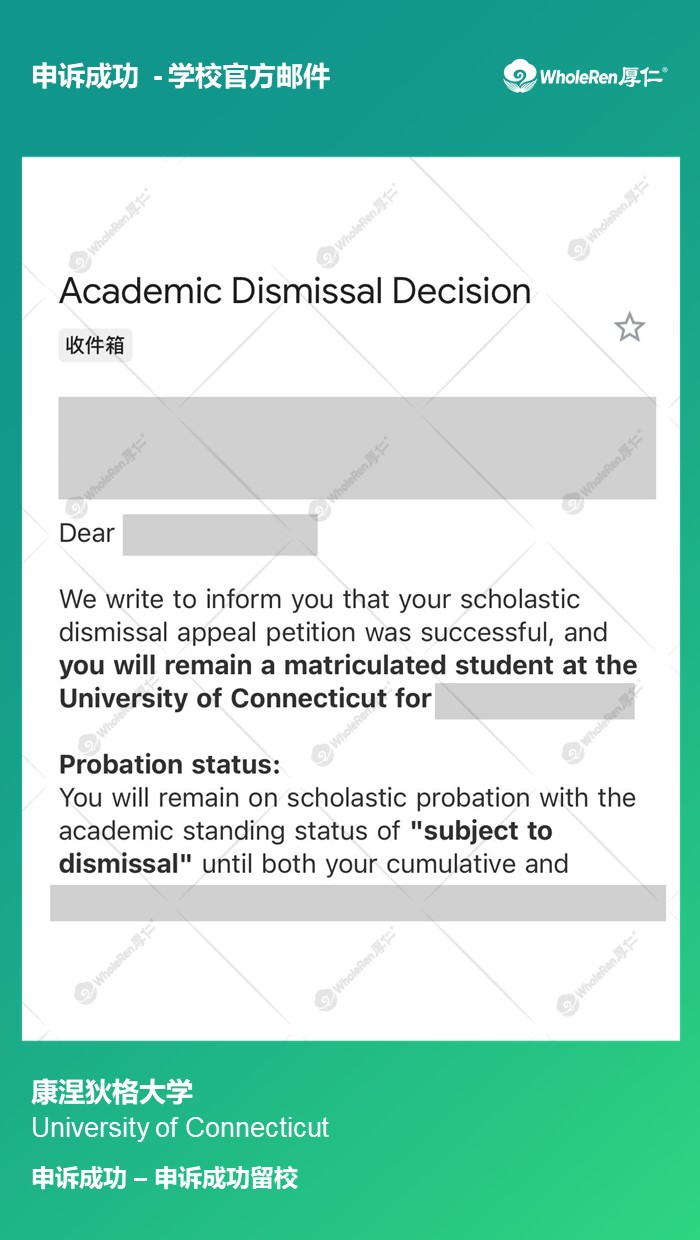700x1240 pixels.
Task: Select the Academic Dismissal Decision subject line
Action: point(295,291)
